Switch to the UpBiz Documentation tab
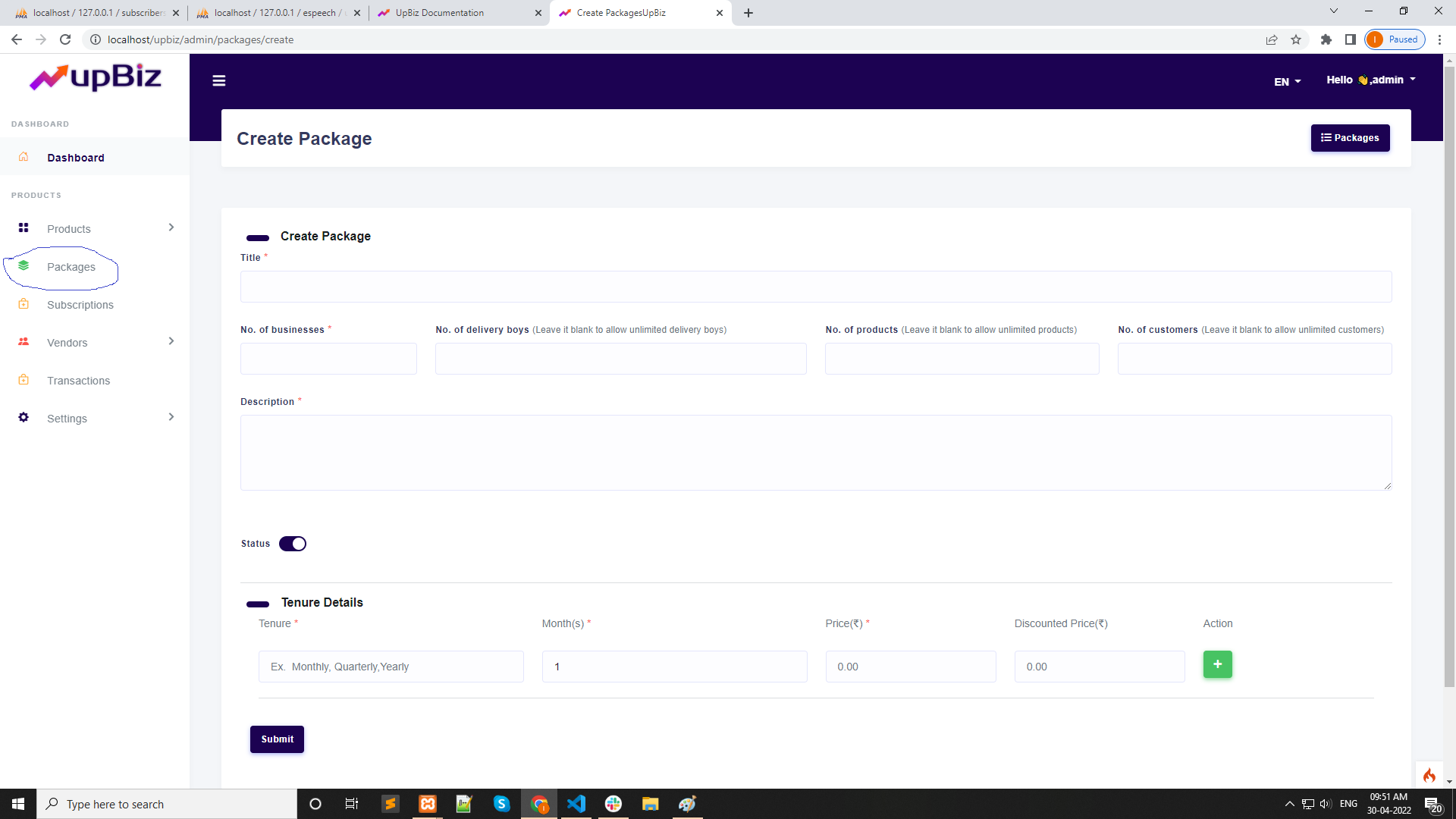This screenshot has height=819, width=1456. 440,13
